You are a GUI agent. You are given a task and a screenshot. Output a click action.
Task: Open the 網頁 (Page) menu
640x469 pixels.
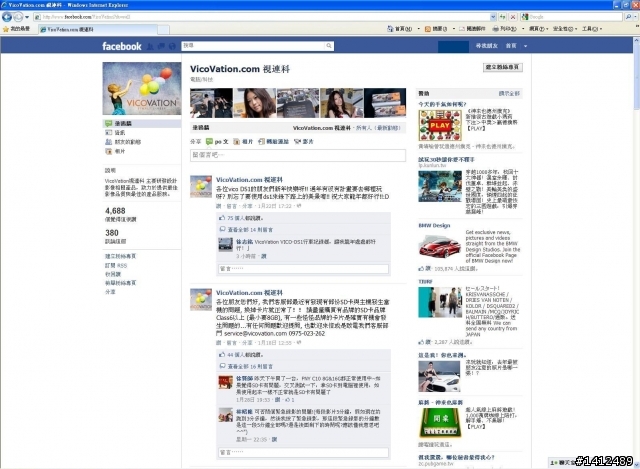[538, 29]
